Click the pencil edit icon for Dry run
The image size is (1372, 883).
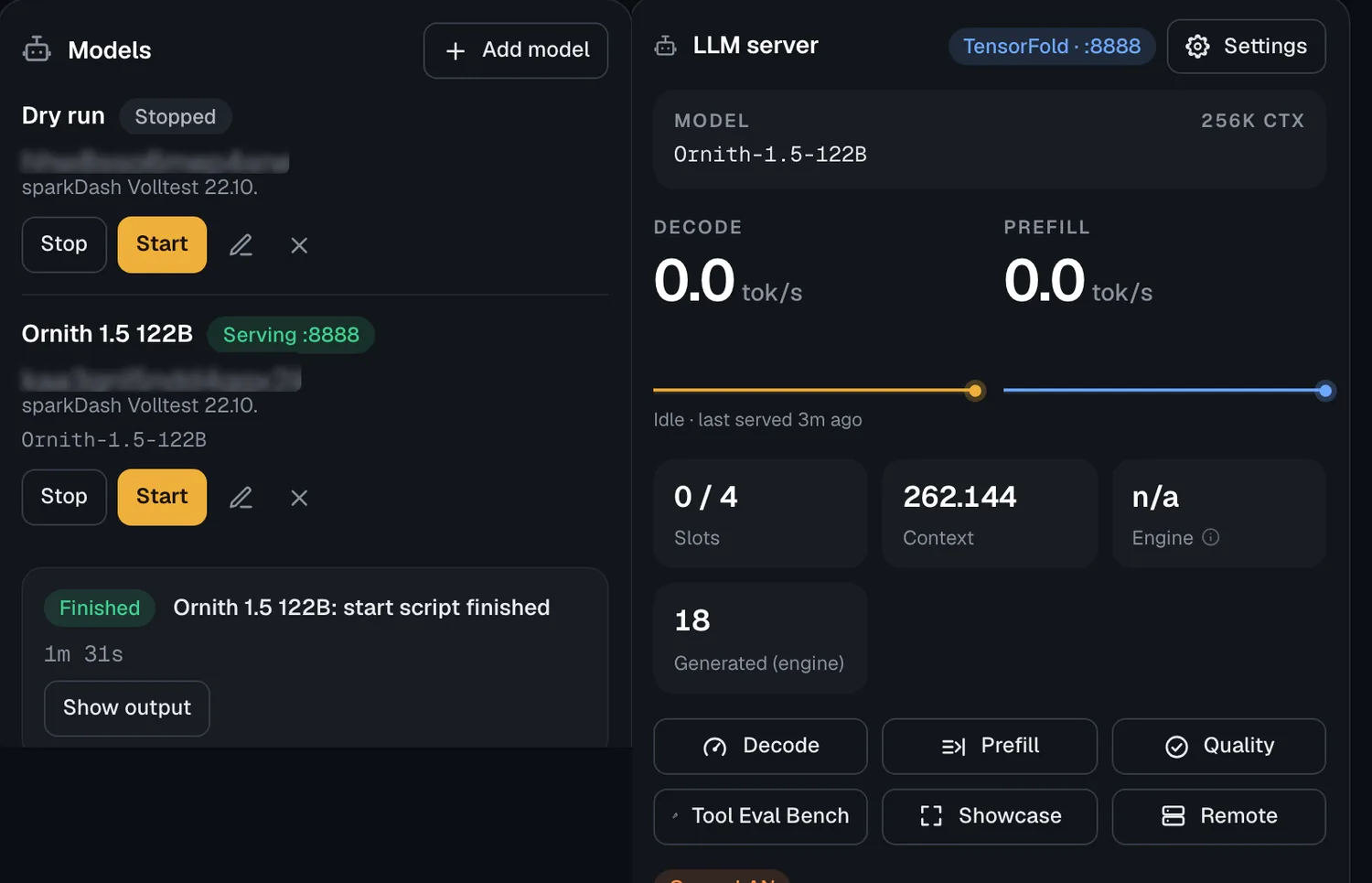point(241,245)
